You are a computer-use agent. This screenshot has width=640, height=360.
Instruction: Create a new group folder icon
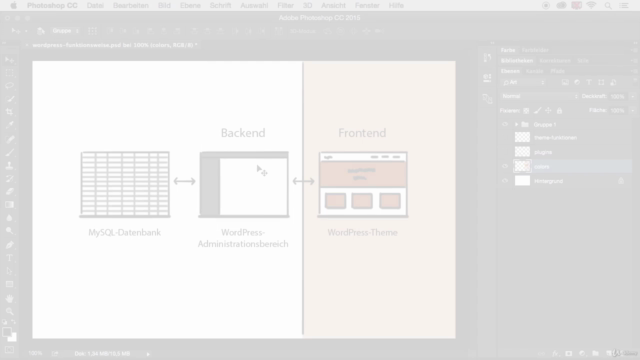click(x=596, y=353)
